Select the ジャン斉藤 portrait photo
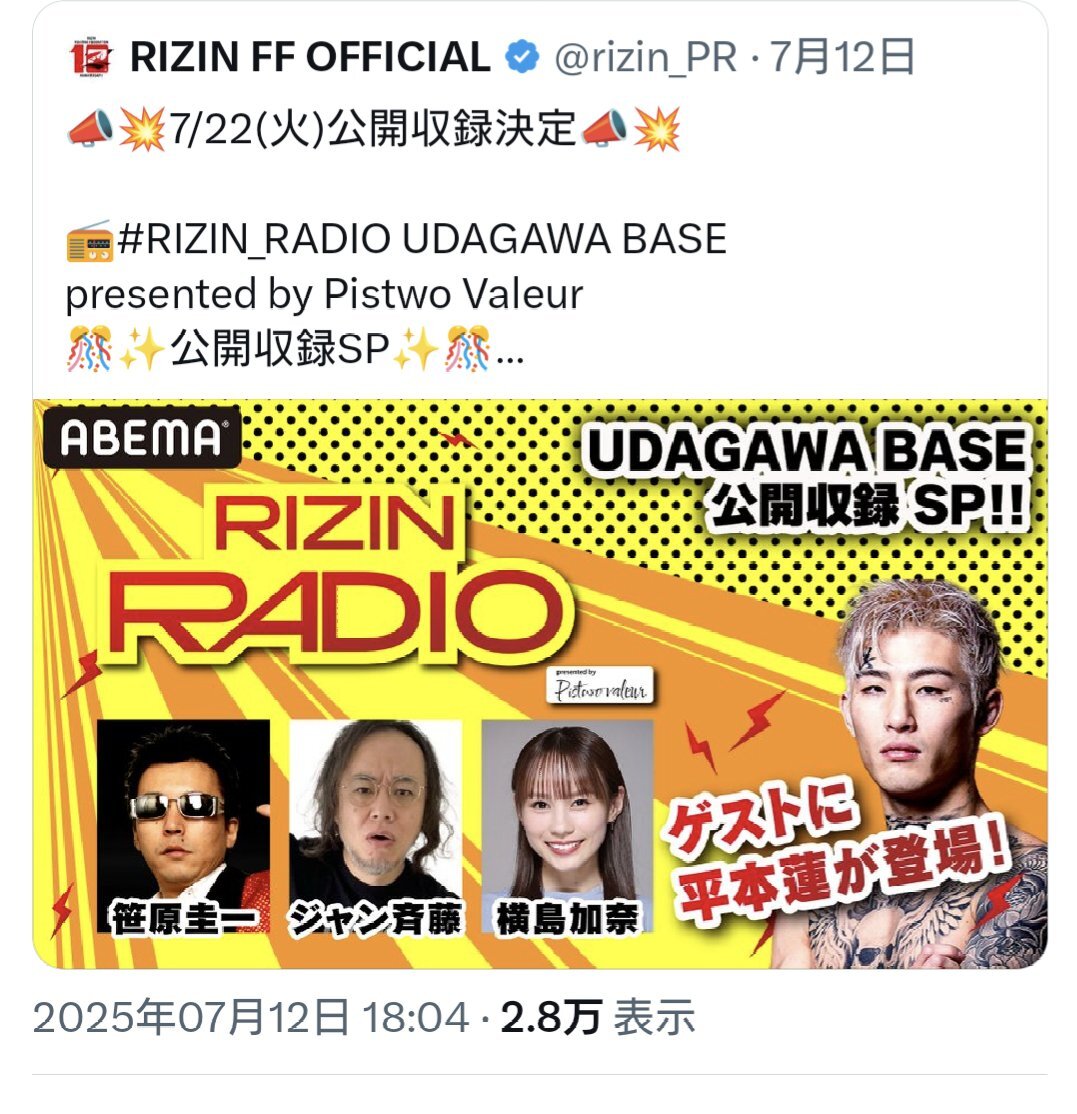This screenshot has height=1114, width=1077. coord(376,826)
